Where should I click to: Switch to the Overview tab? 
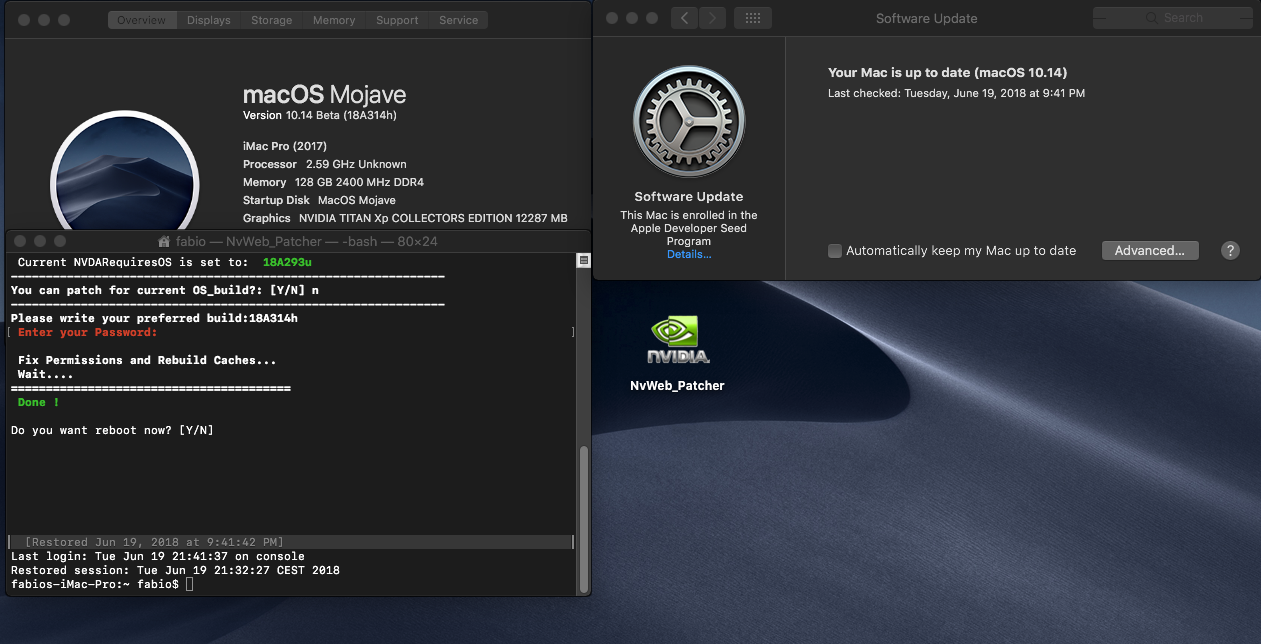tap(142, 20)
